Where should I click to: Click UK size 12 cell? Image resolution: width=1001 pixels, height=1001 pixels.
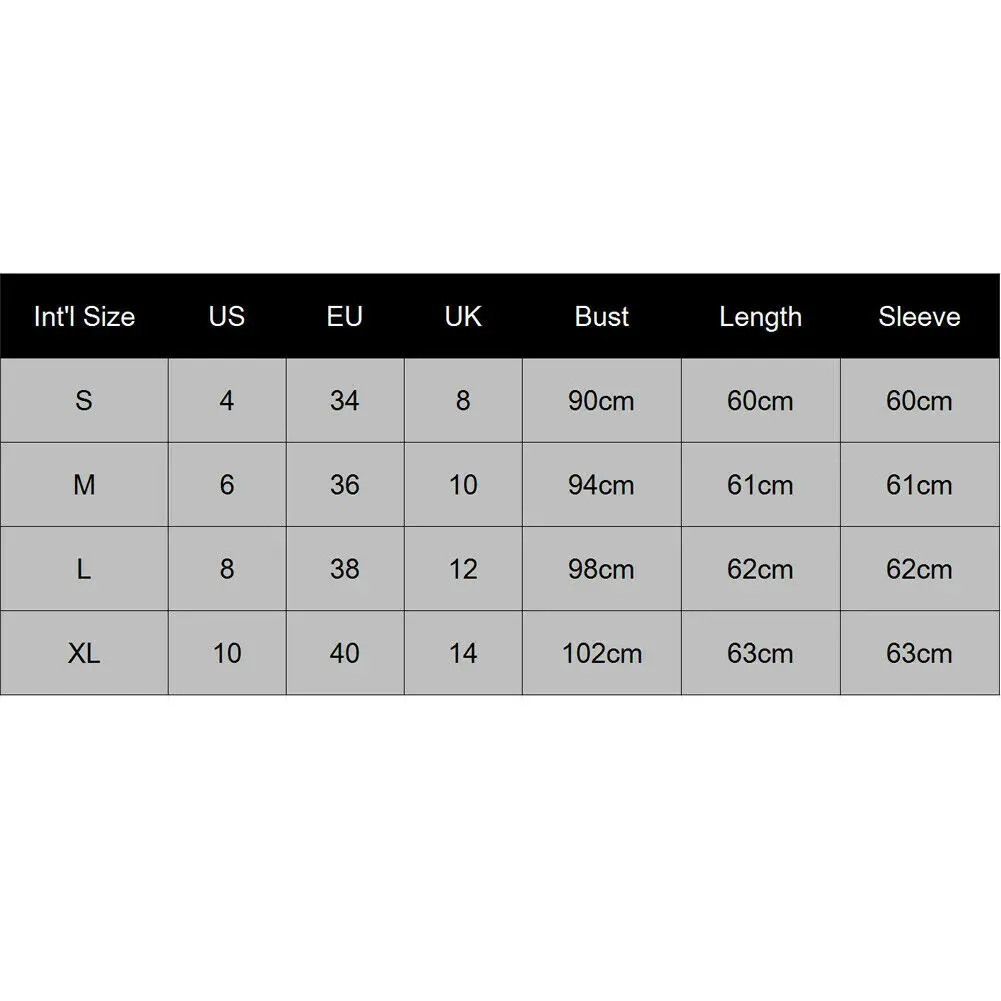pyautogui.click(x=463, y=569)
